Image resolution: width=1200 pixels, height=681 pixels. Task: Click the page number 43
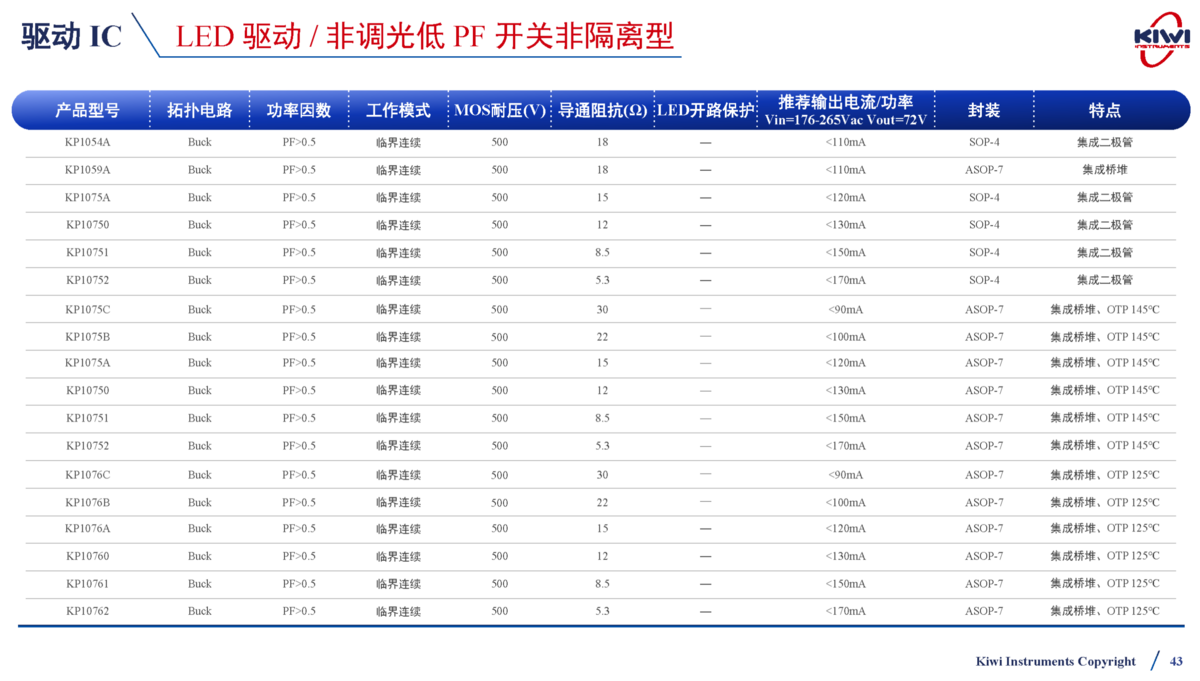(x=1176, y=661)
